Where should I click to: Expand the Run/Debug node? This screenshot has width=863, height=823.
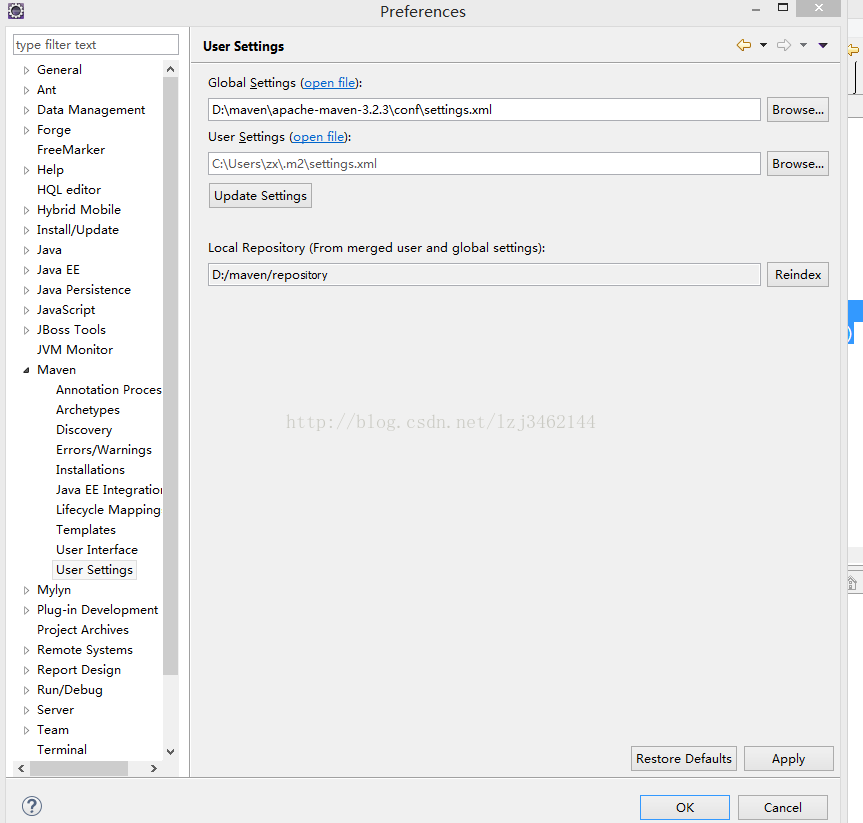click(x=26, y=690)
